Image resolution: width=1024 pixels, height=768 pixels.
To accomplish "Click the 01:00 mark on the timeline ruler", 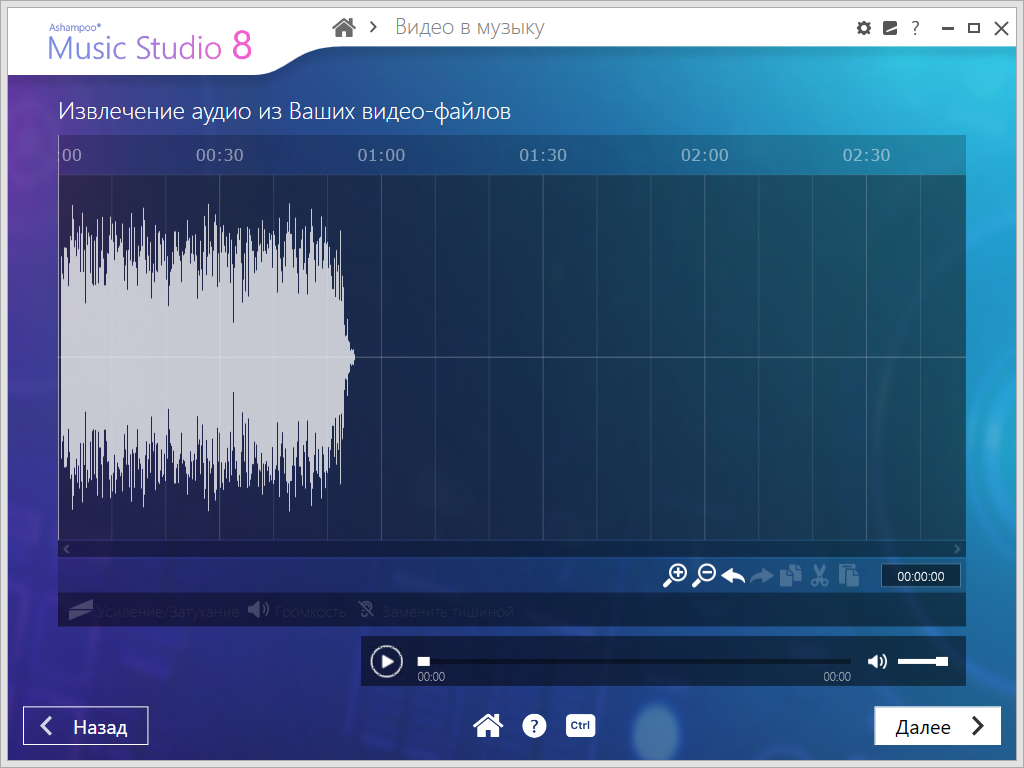I will 381,155.
